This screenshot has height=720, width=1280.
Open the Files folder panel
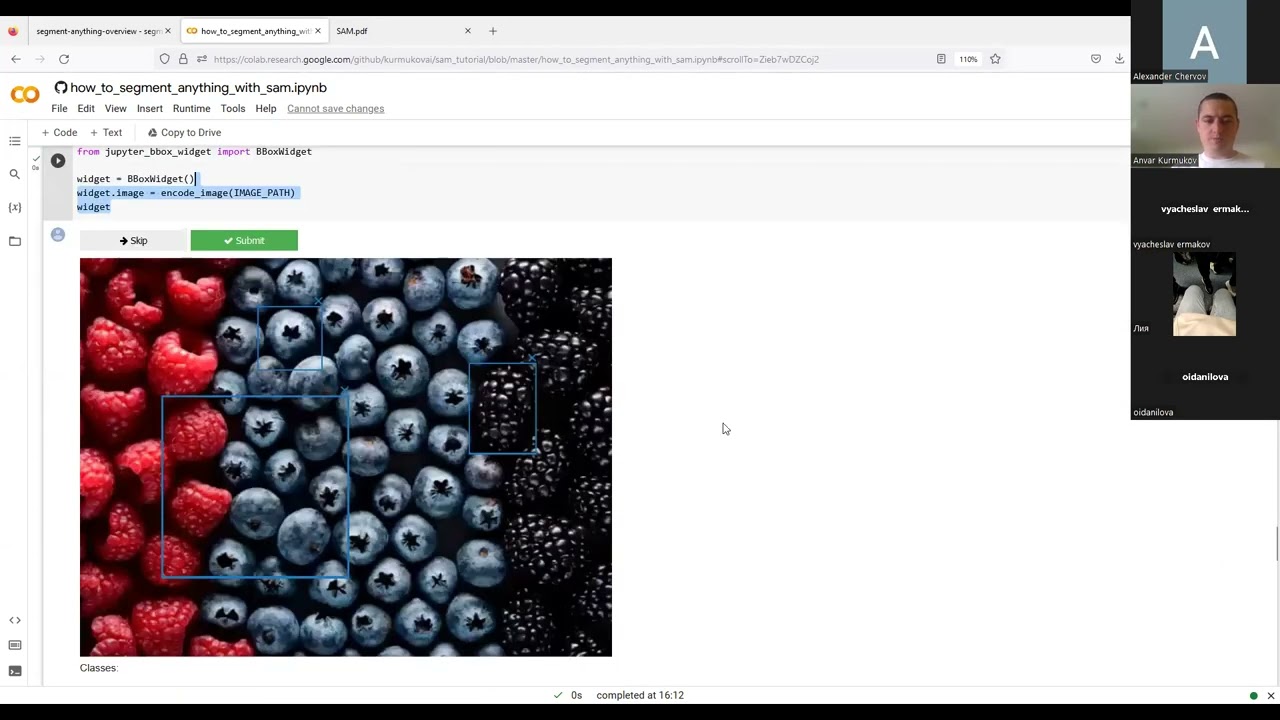point(15,241)
